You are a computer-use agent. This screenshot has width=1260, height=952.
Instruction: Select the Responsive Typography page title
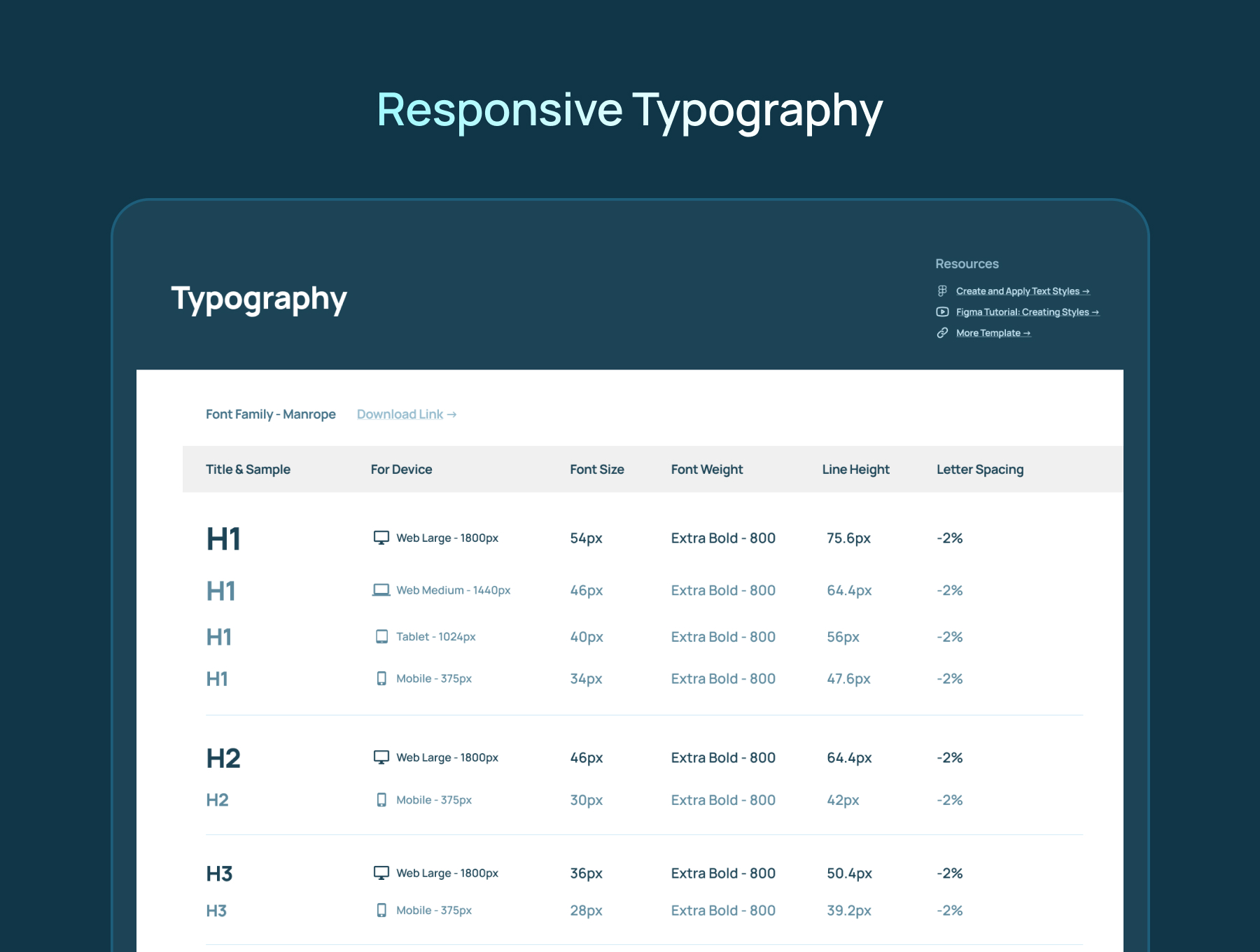tap(629, 111)
